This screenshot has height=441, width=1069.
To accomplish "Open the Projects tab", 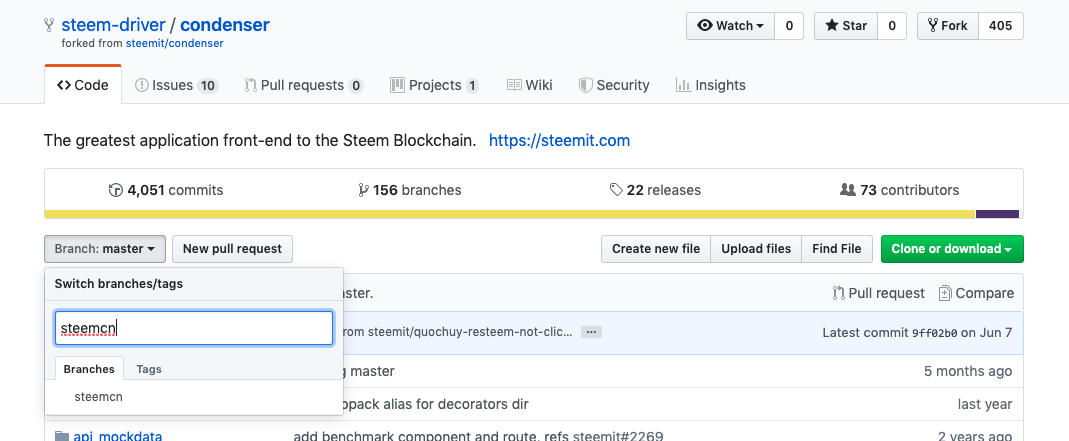I will click(434, 85).
